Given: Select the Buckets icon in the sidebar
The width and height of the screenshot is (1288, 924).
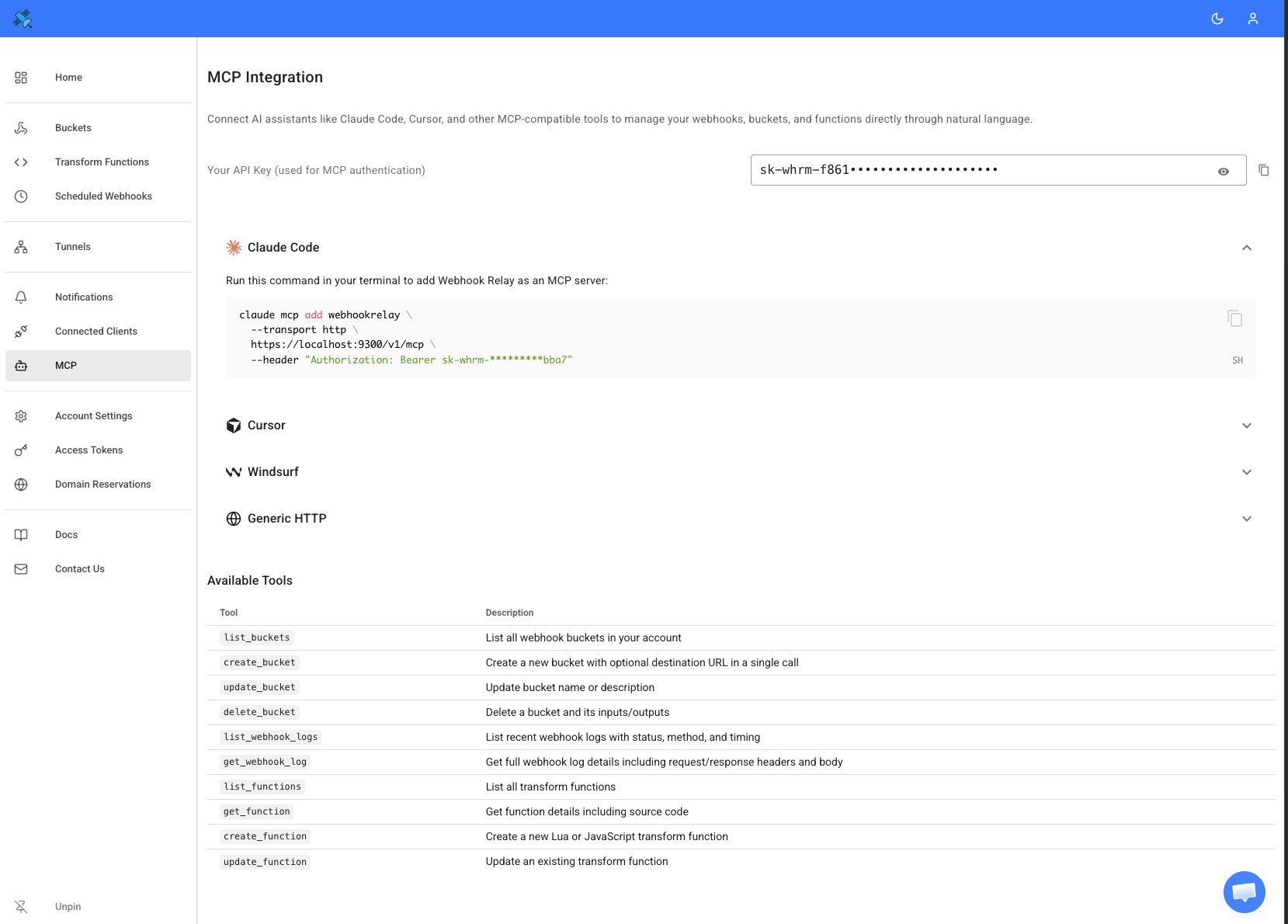Looking at the screenshot, I should coord(21,127).
